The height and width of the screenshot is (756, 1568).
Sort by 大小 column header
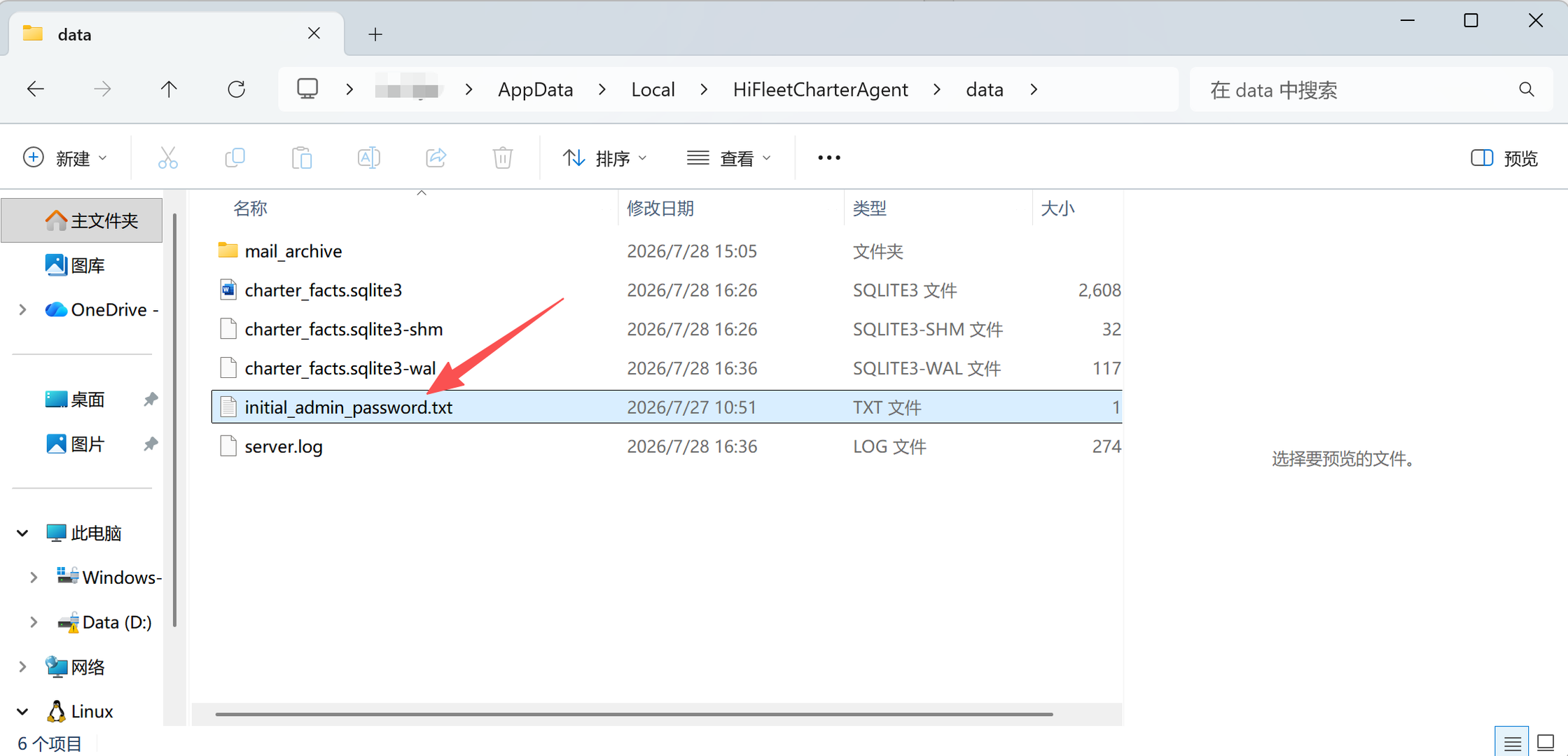(x=1057, y=208)
